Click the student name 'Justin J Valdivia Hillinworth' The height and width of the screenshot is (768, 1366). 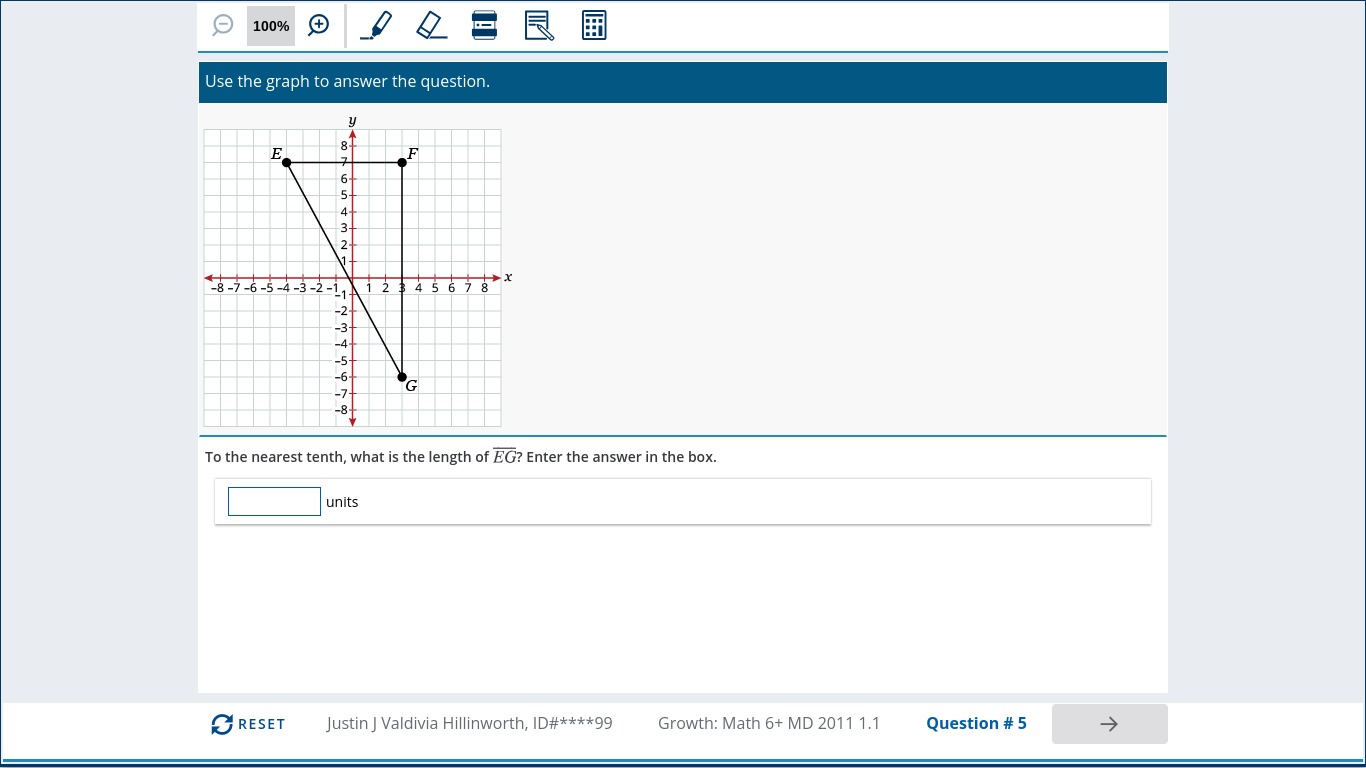coord(427,723)
